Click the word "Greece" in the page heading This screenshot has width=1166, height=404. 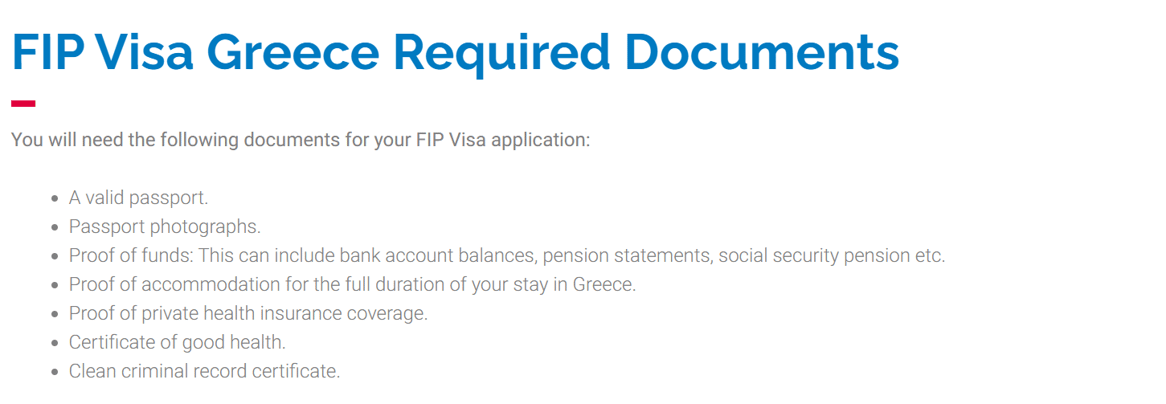[x=294, y=53]
